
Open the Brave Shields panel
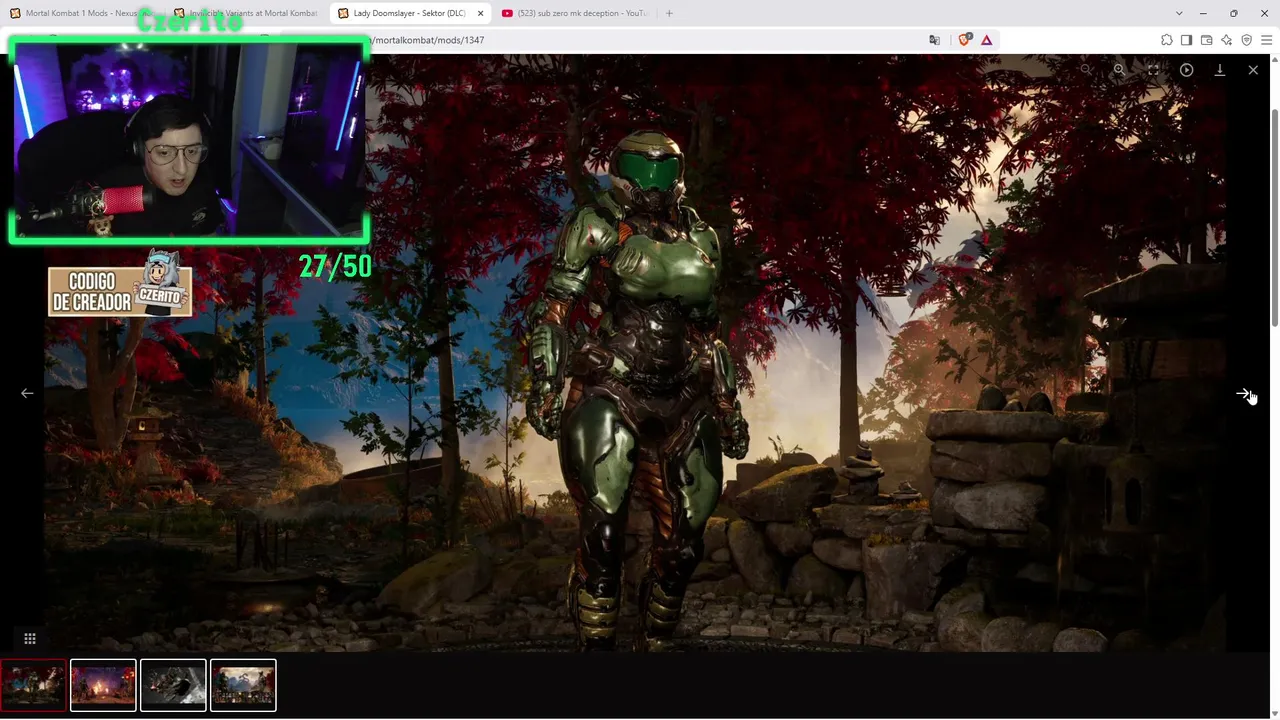[965, 40]
